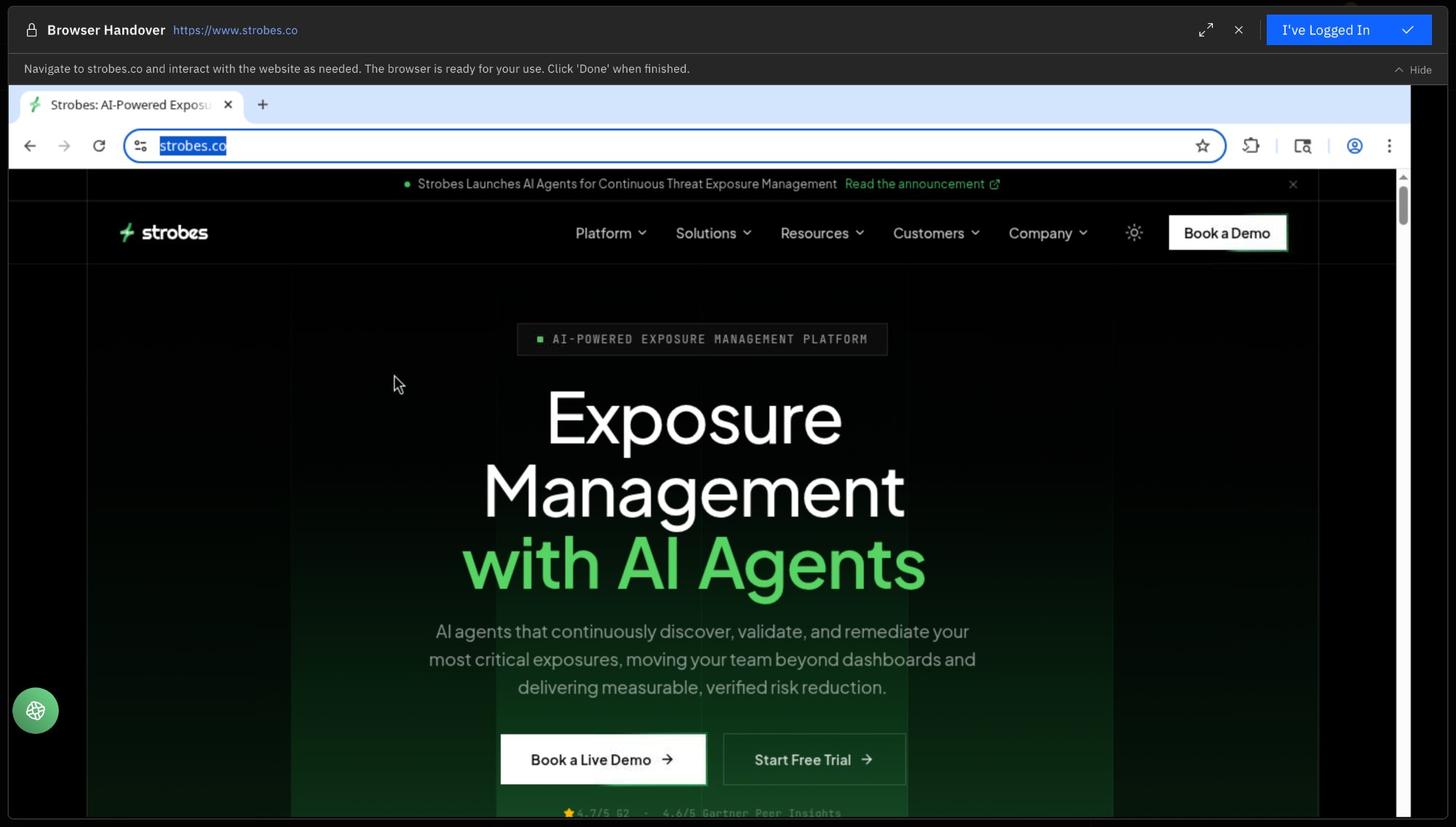Viewport: 1456px width, 827px height.
Task: Expand the Company dropdown menu
Action: (x=1048, y=233)
